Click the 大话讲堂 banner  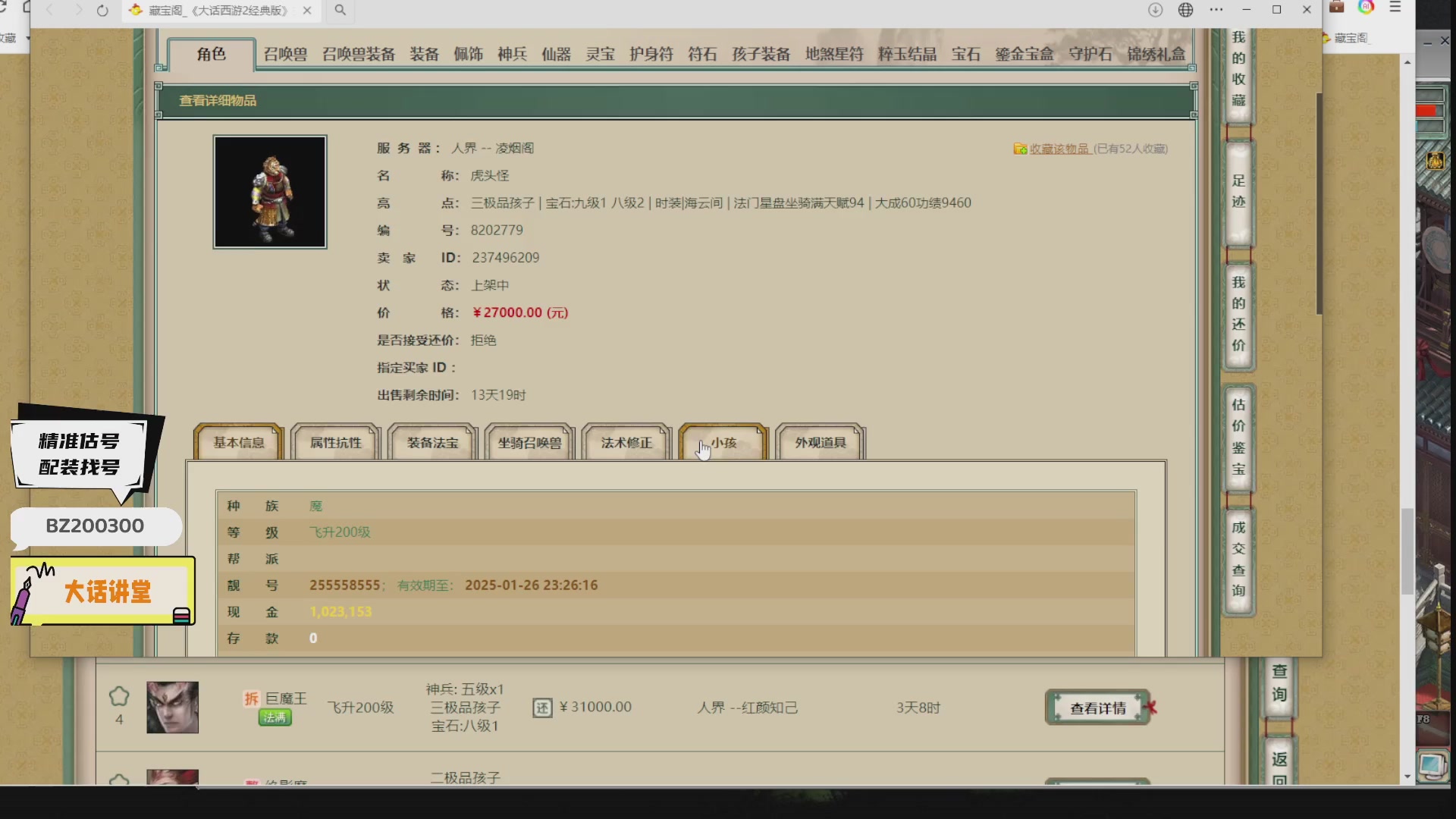pos(103,591)
